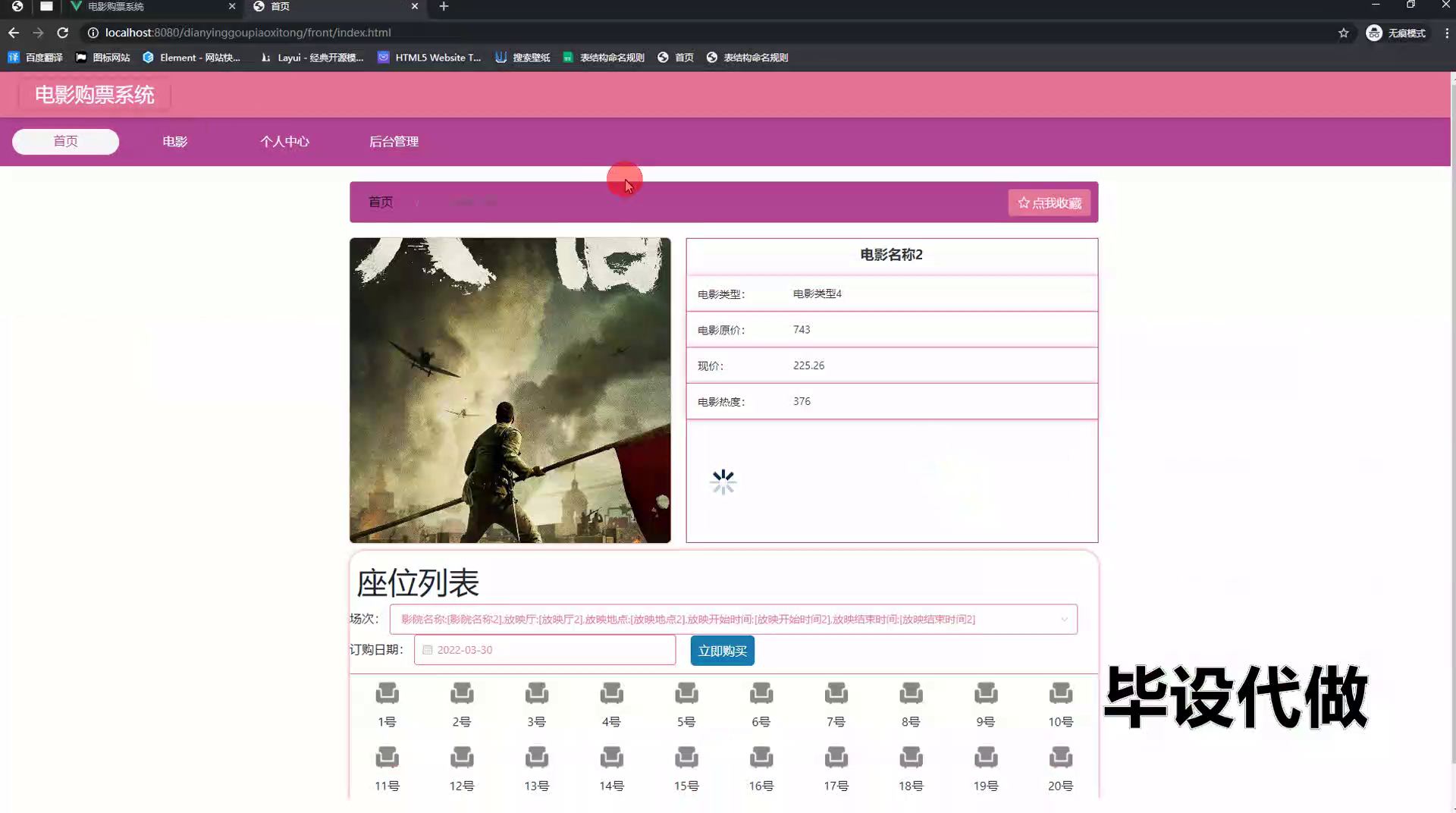Select seat icon 11号
1456x813 pixels.
tap(387, 757)
